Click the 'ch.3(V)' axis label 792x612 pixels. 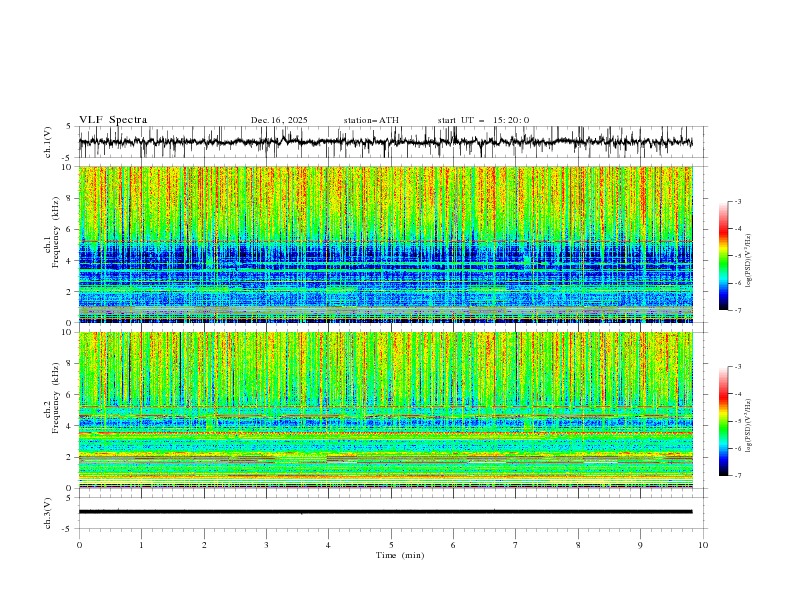point(48,513)
